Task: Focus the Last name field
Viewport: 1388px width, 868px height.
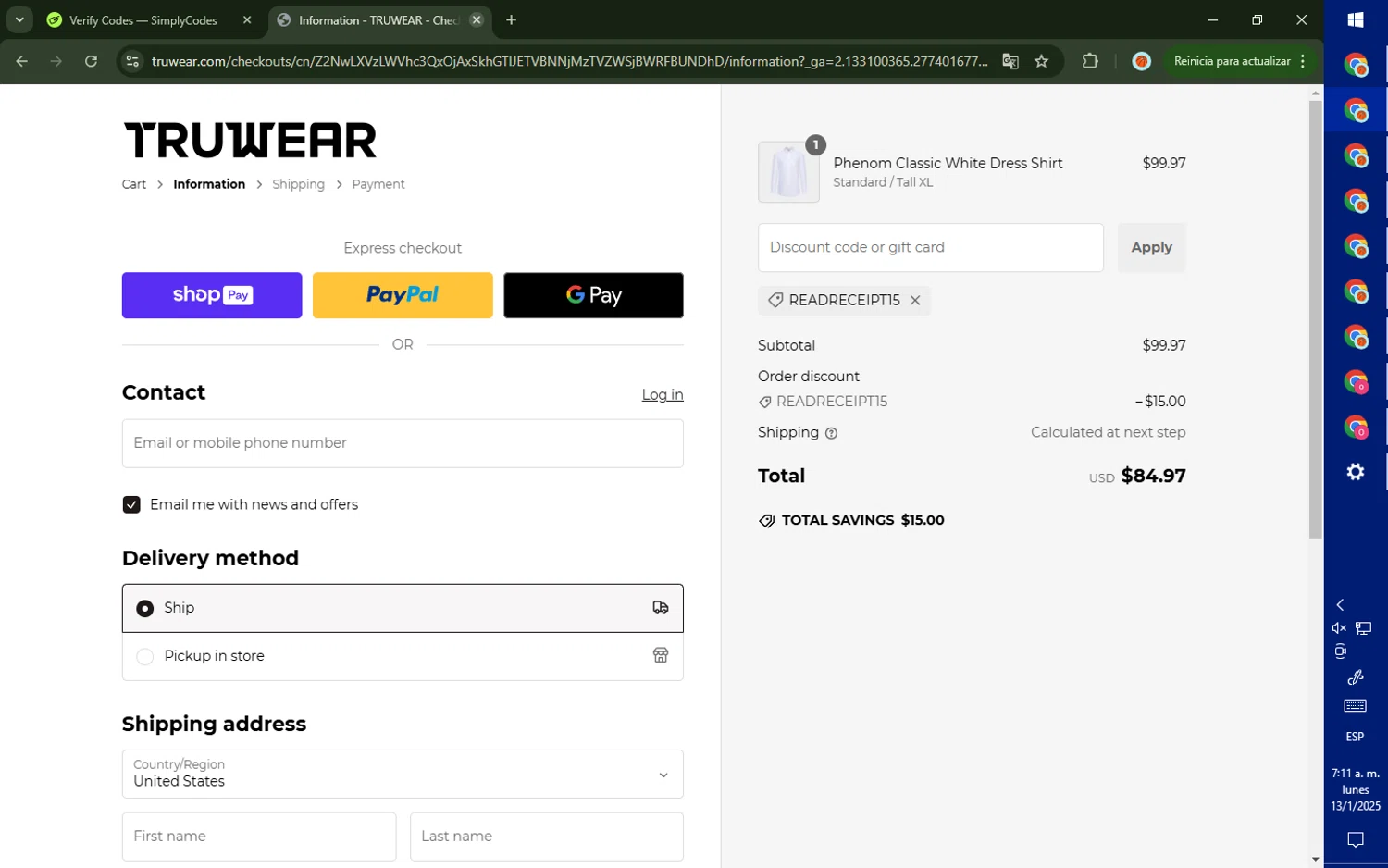Action: tap(547, 837)
